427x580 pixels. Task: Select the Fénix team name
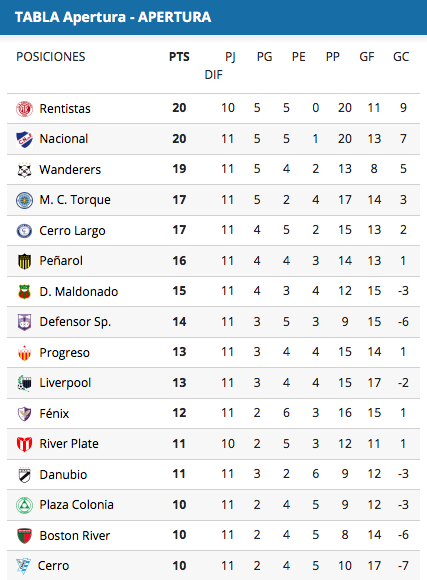tap(54, 414)
